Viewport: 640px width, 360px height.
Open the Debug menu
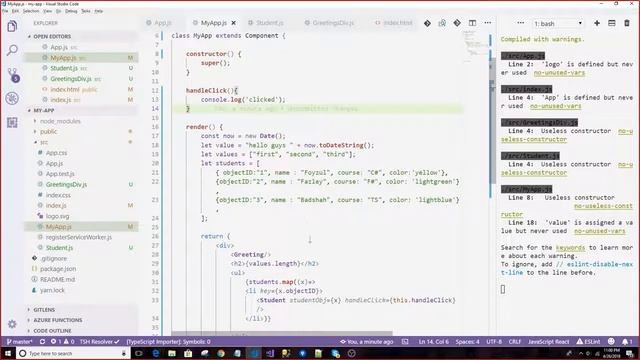pyautogui.click(x=71, y=11)
